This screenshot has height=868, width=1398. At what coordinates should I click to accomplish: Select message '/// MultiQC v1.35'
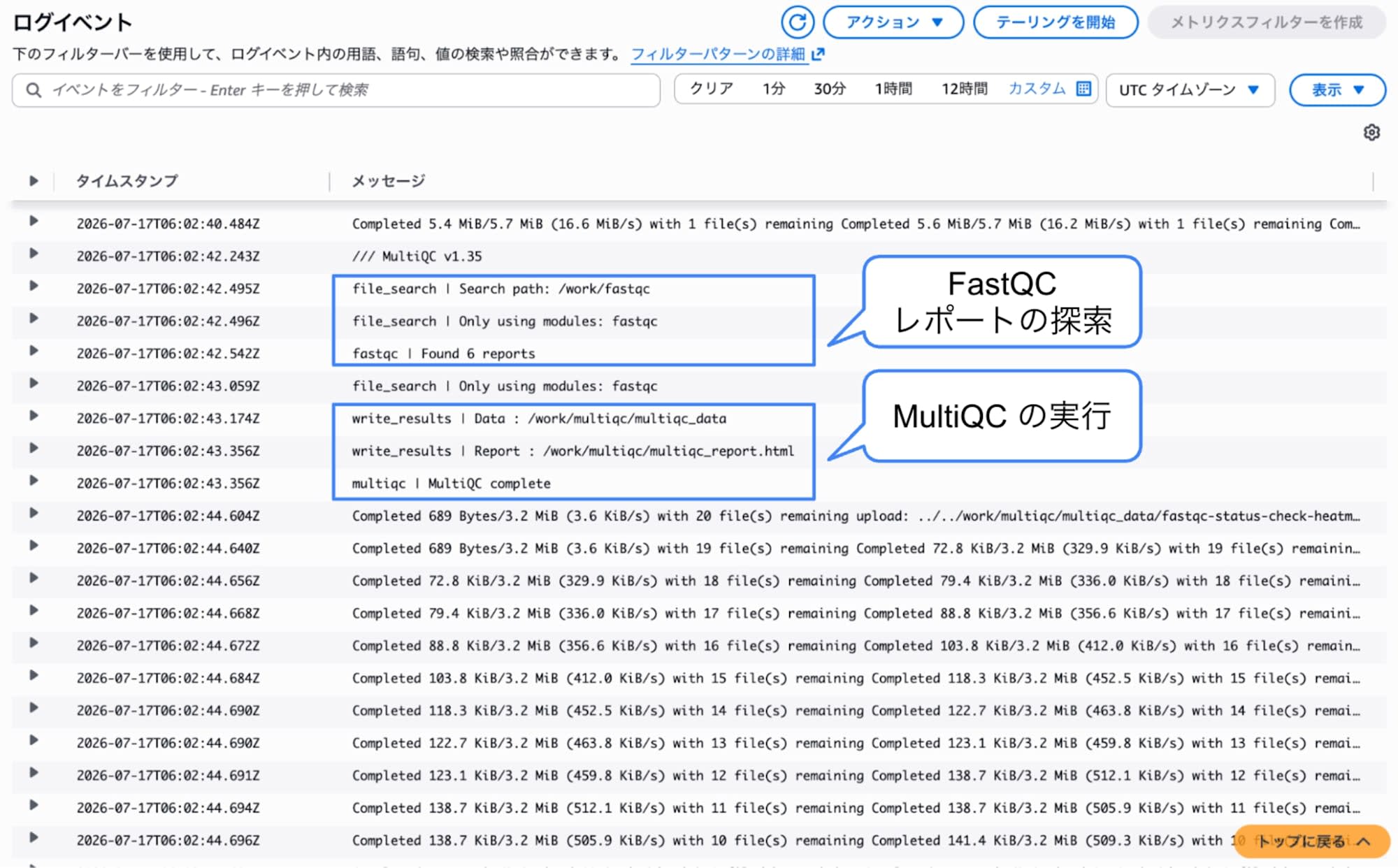click(417, 256)
